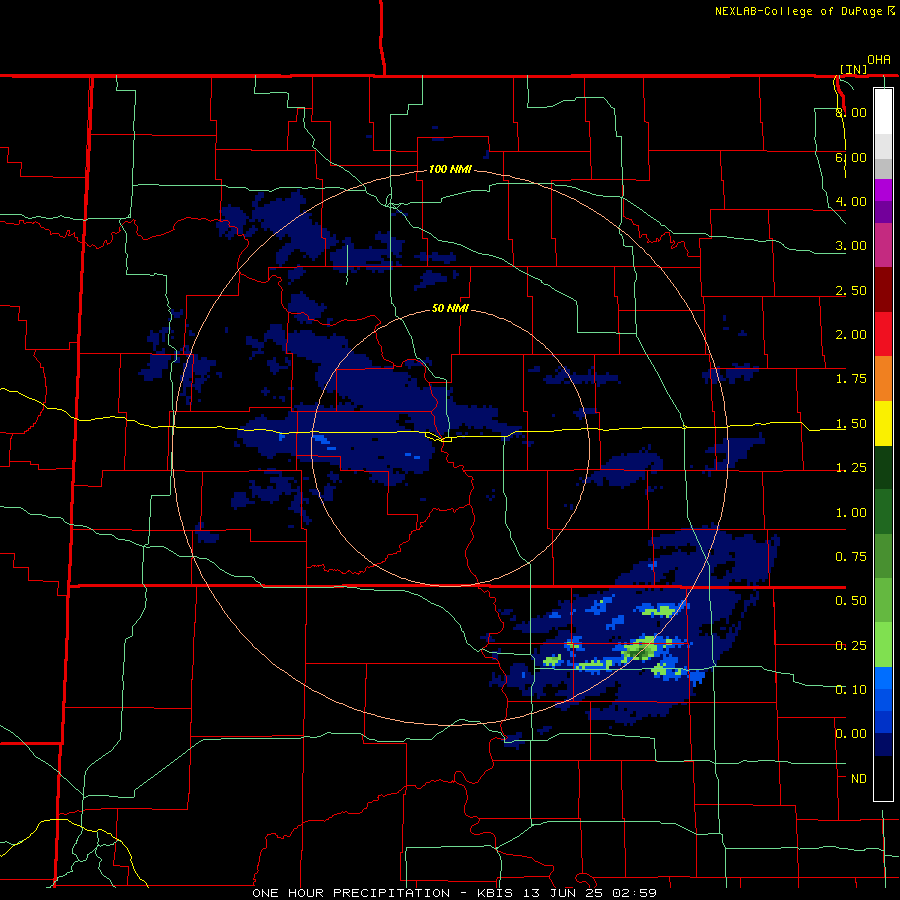Click the 0.10 legend value
900x900 pixels.
(851, 690)
